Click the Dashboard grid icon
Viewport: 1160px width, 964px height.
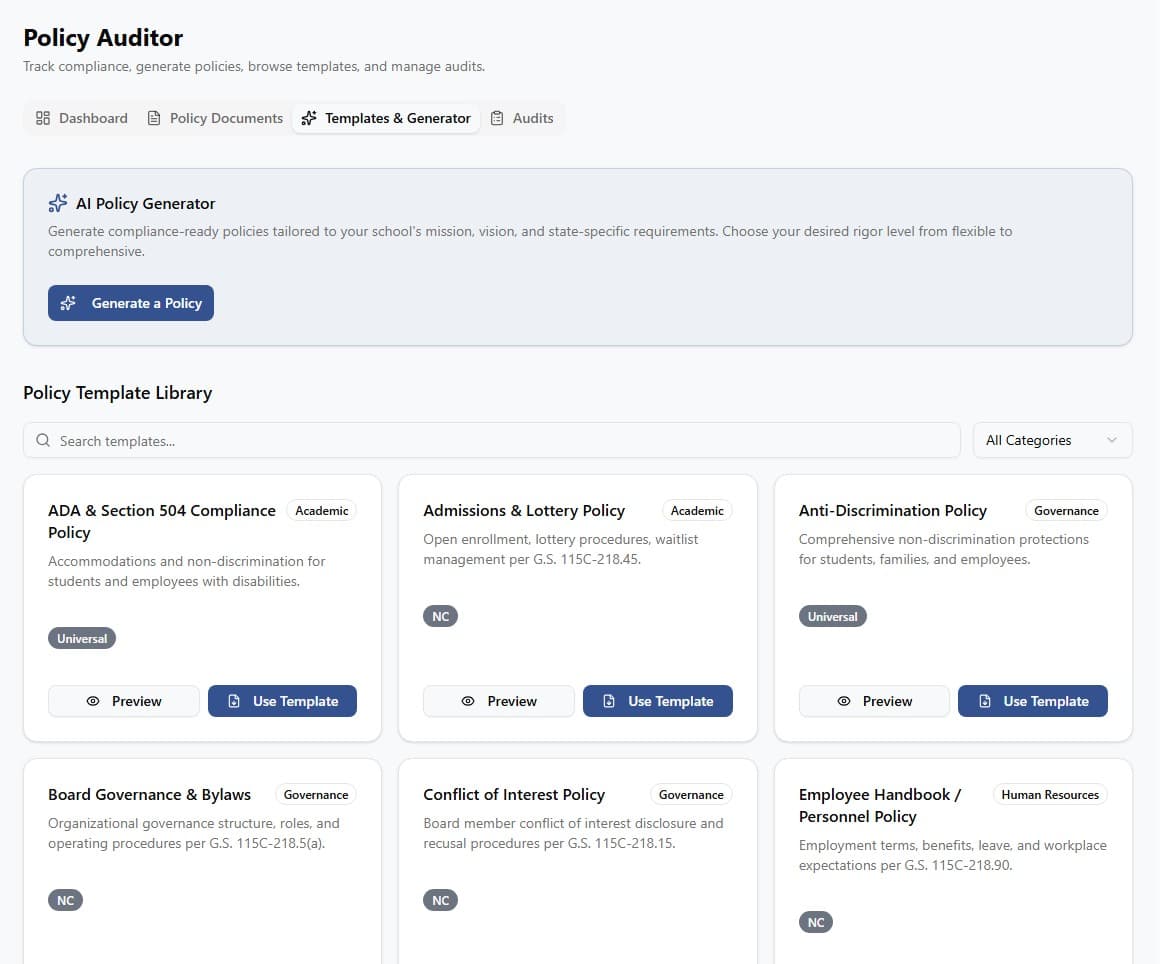(43, 118)
